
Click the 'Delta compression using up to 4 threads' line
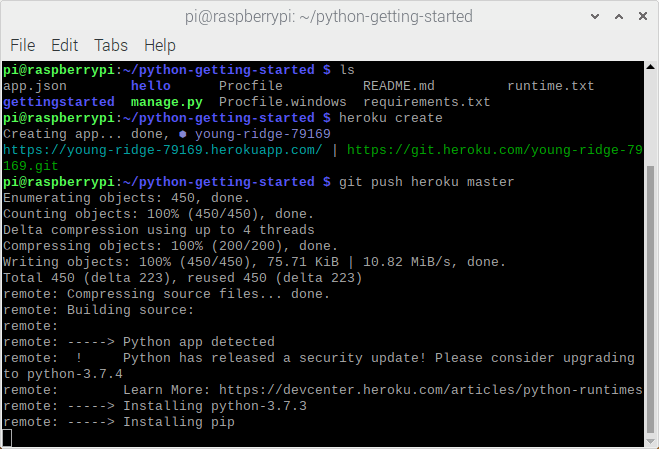point(158,230)
